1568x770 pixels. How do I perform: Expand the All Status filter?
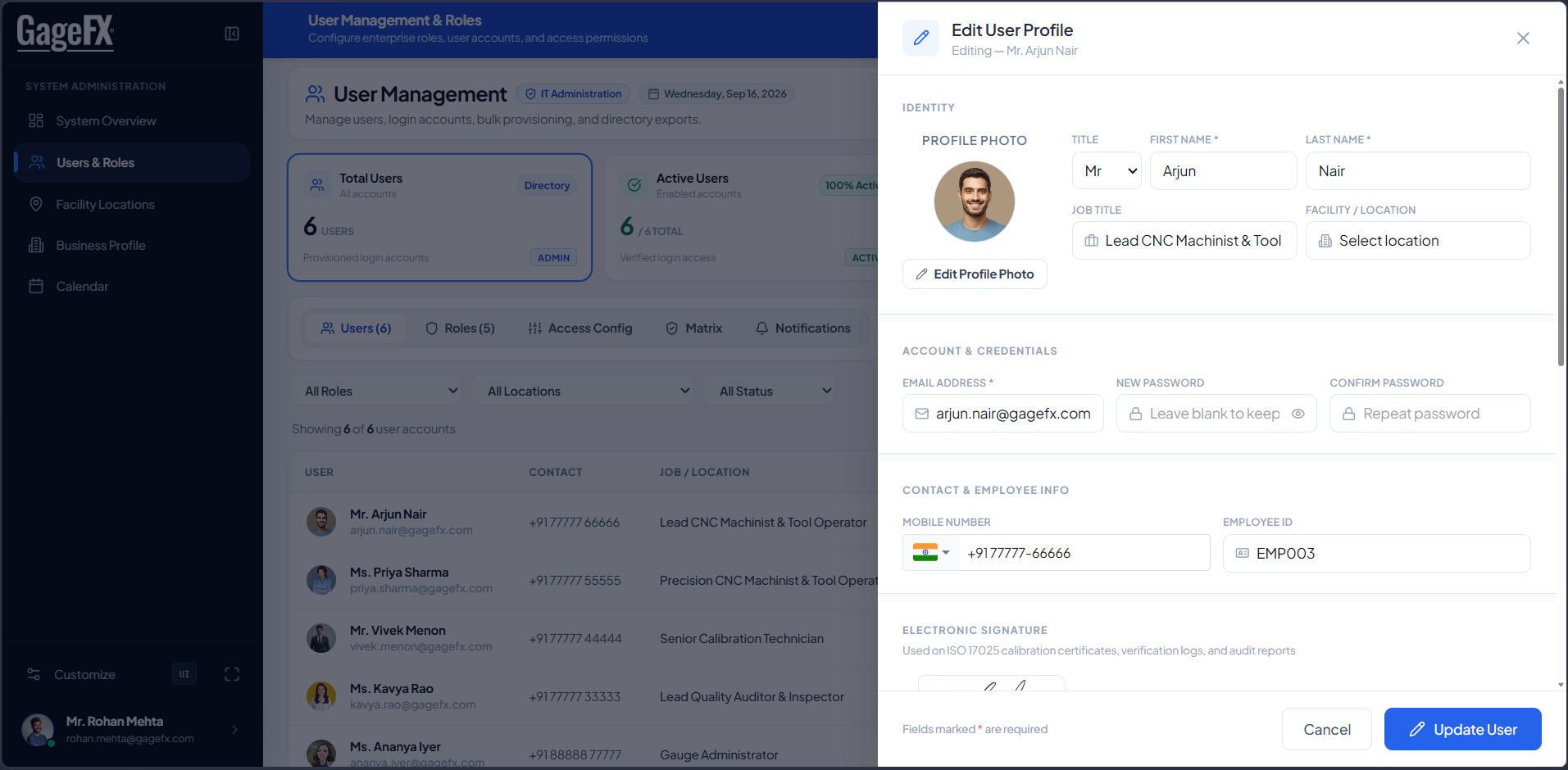pyautogui.click(x=770, y=391)
